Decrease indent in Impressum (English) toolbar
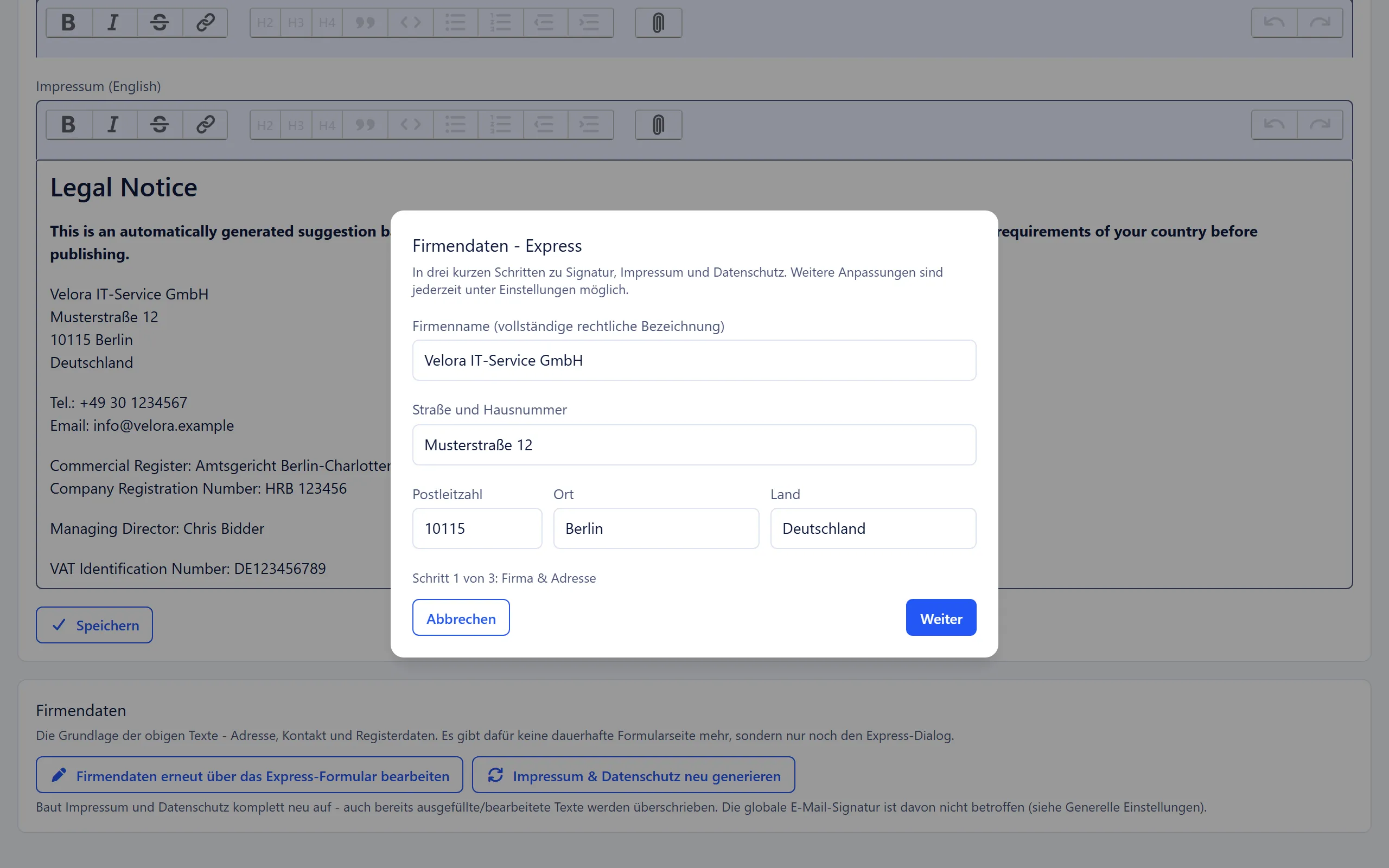1389x868 pixels. tap(545, 125)
